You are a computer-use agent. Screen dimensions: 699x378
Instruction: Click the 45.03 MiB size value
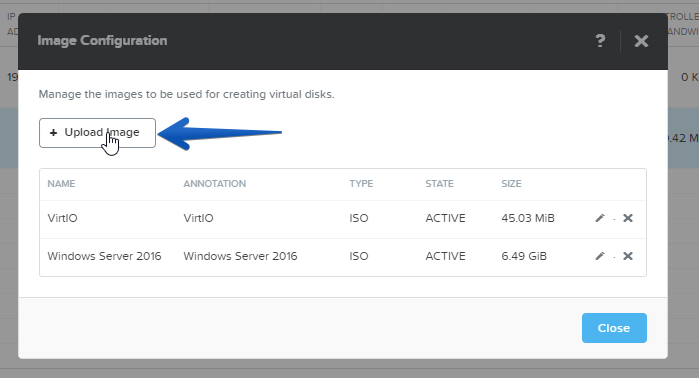528,218
